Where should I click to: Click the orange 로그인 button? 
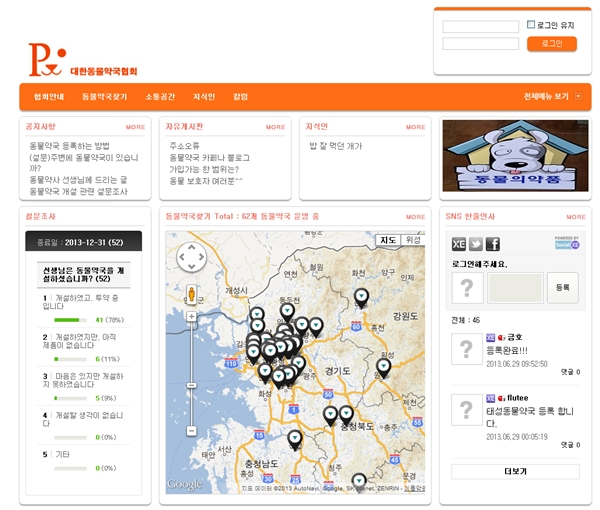tap(552, 44)
